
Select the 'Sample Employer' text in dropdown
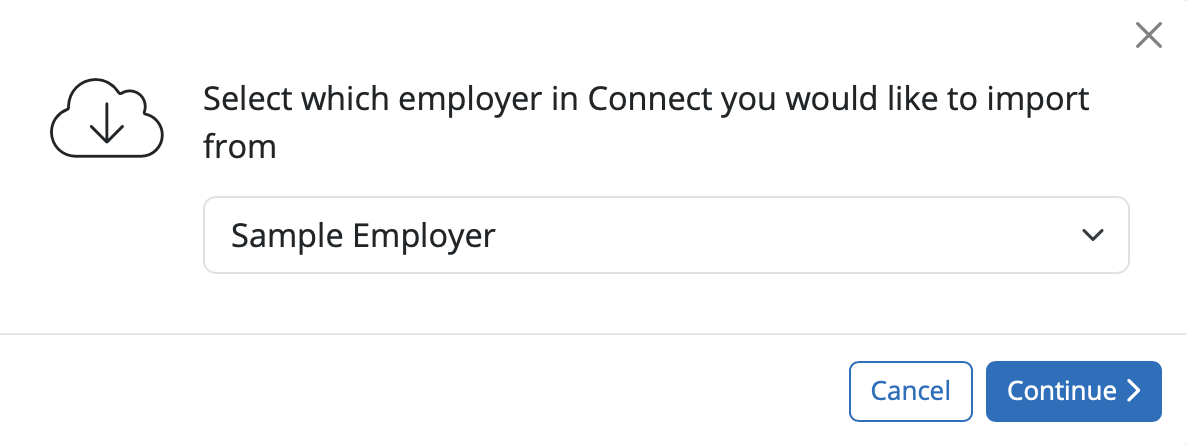click(363, 235)
